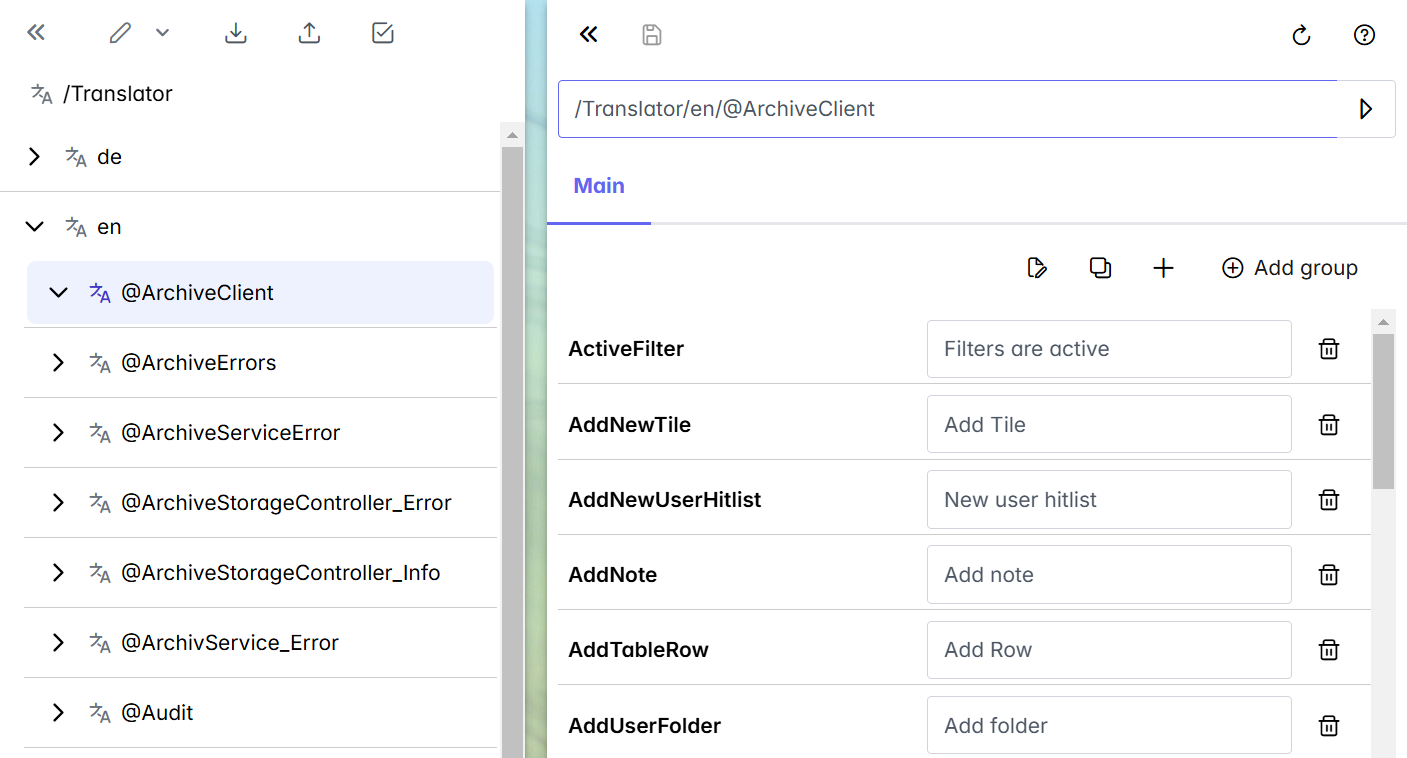Click the scroll-up arrow of translation list scrollbar
The height and width of the screenshot is (758, 1407).
click(x=1384, y=322)
